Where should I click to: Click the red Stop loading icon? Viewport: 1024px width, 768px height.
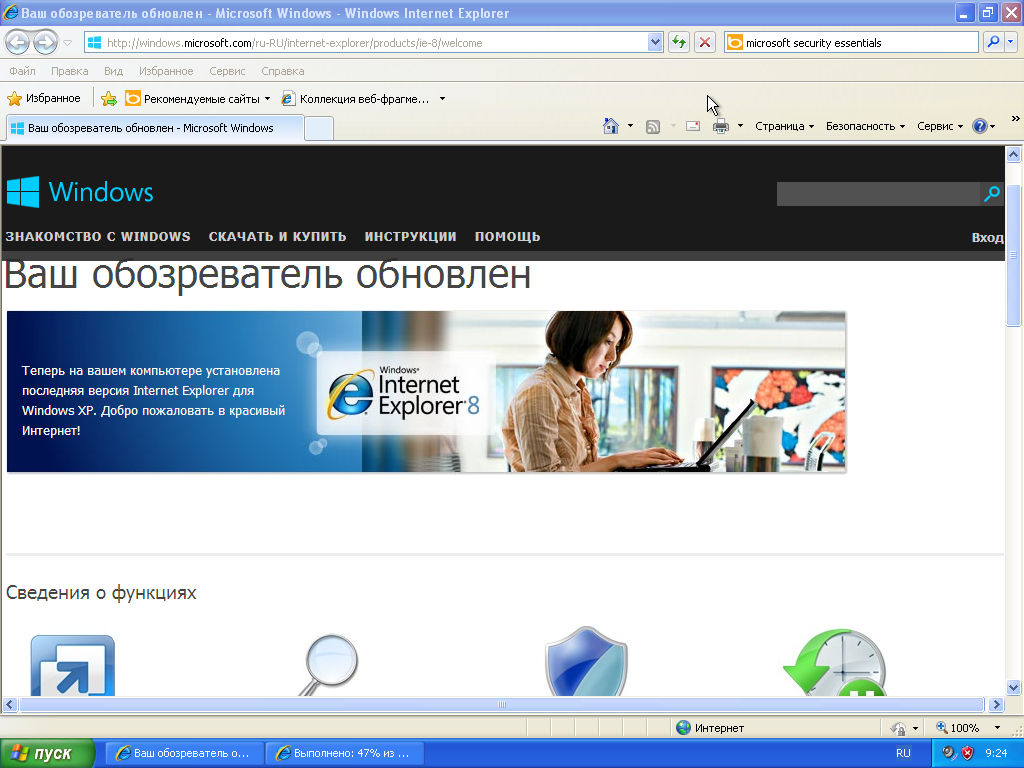tap(705, 42)
